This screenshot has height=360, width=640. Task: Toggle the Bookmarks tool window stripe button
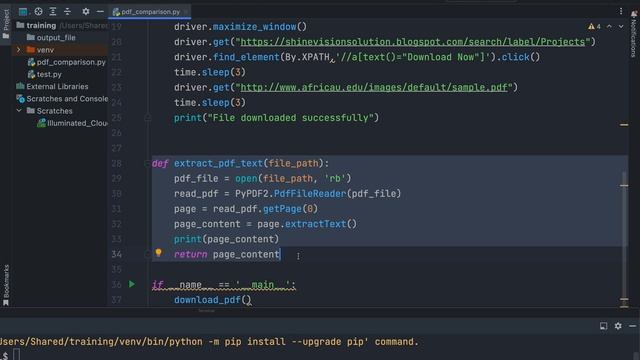[6, 285]
